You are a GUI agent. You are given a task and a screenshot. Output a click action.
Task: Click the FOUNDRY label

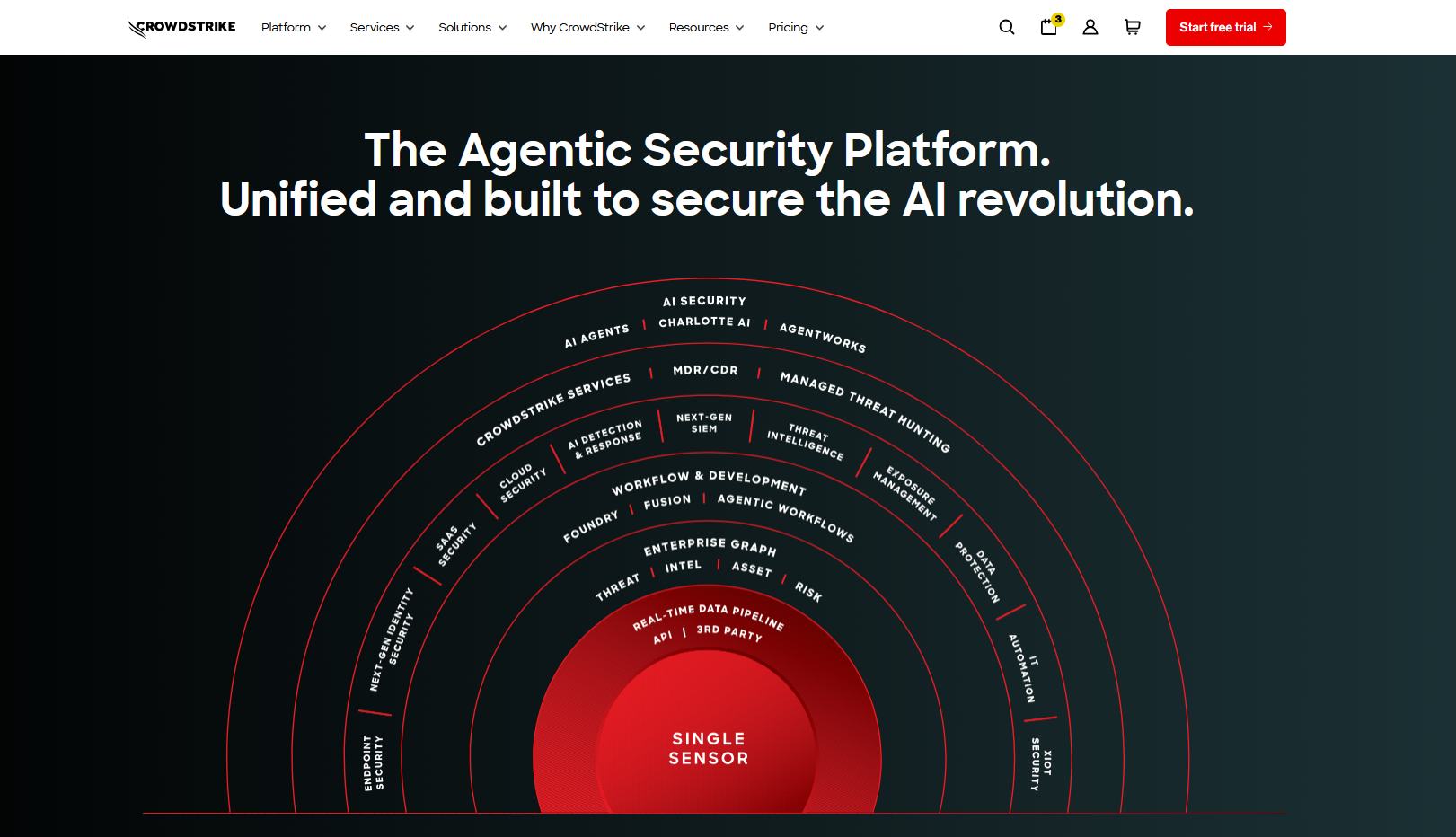pyautogui.click(x=590, y=526)
